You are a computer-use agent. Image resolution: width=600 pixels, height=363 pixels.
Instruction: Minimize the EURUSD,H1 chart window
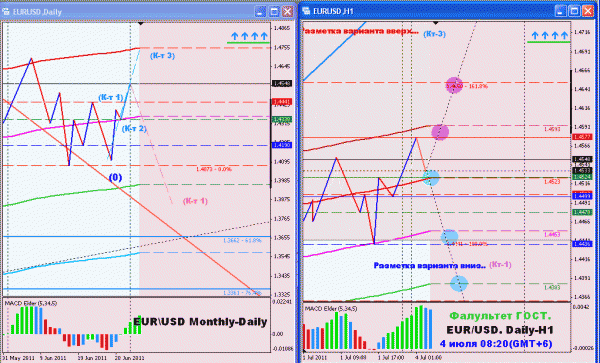point(561,11)
